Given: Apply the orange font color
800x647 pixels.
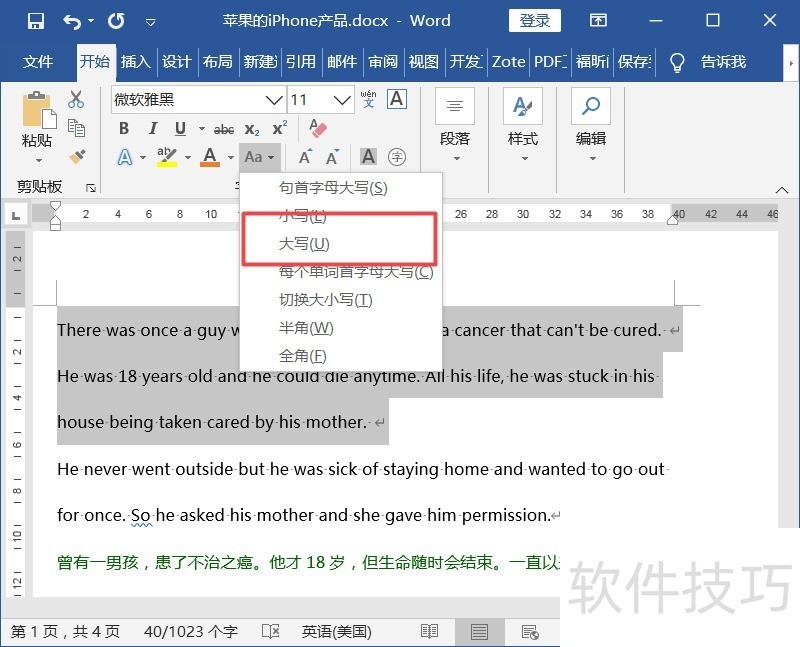Looking at the screenshot, I should click(210, 157).
